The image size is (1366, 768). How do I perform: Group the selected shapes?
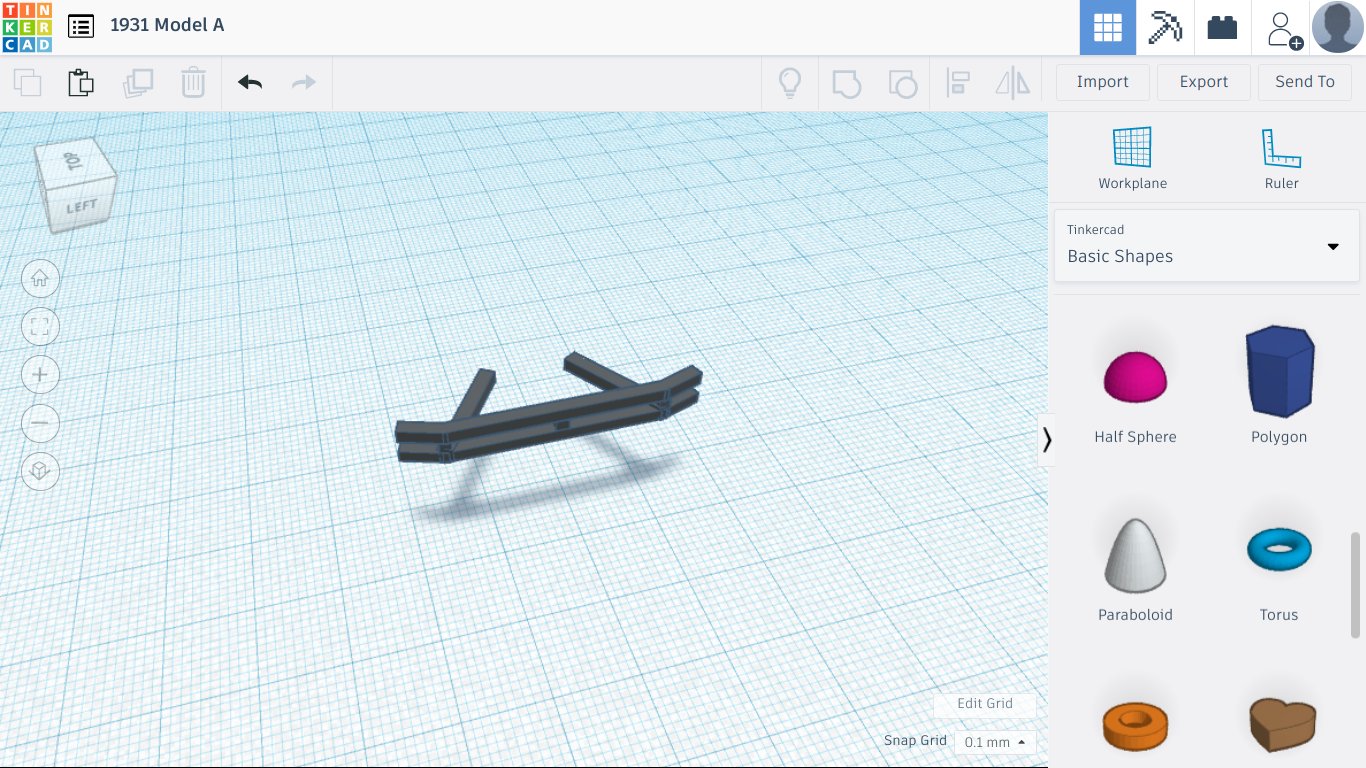coord(846,83)
